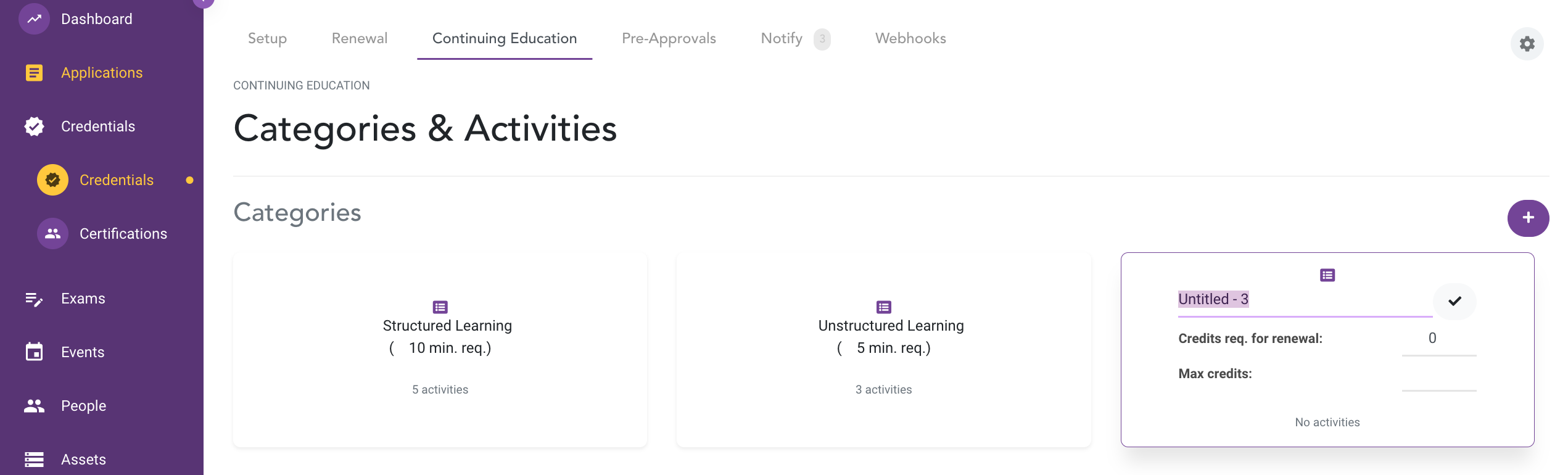The image size is (1568, 475).
Task: Select the Continuing Education tab
Action: (x=505, y=38)
